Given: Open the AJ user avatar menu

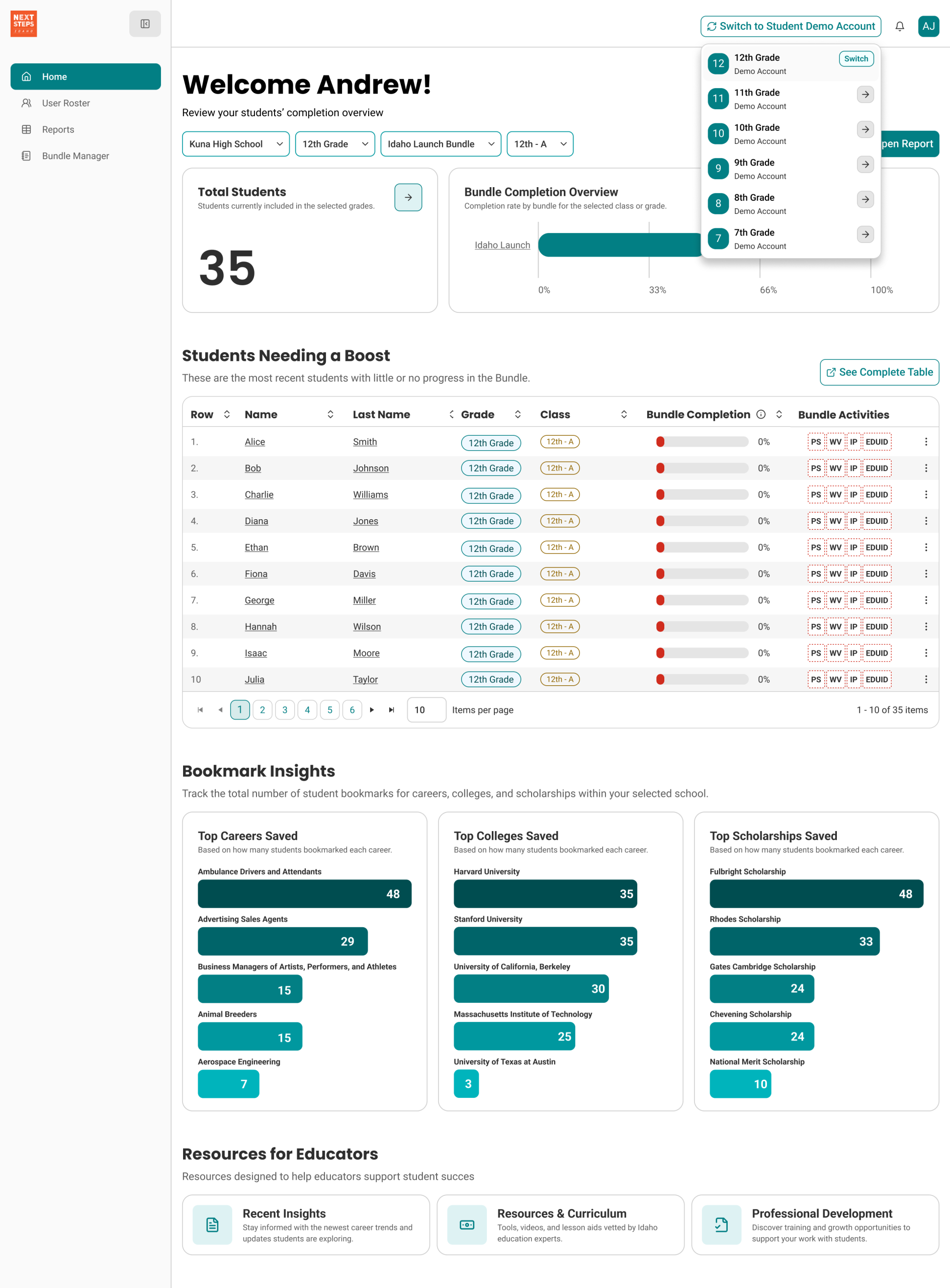Looking at the screenshot, I should tap(928, 26).
